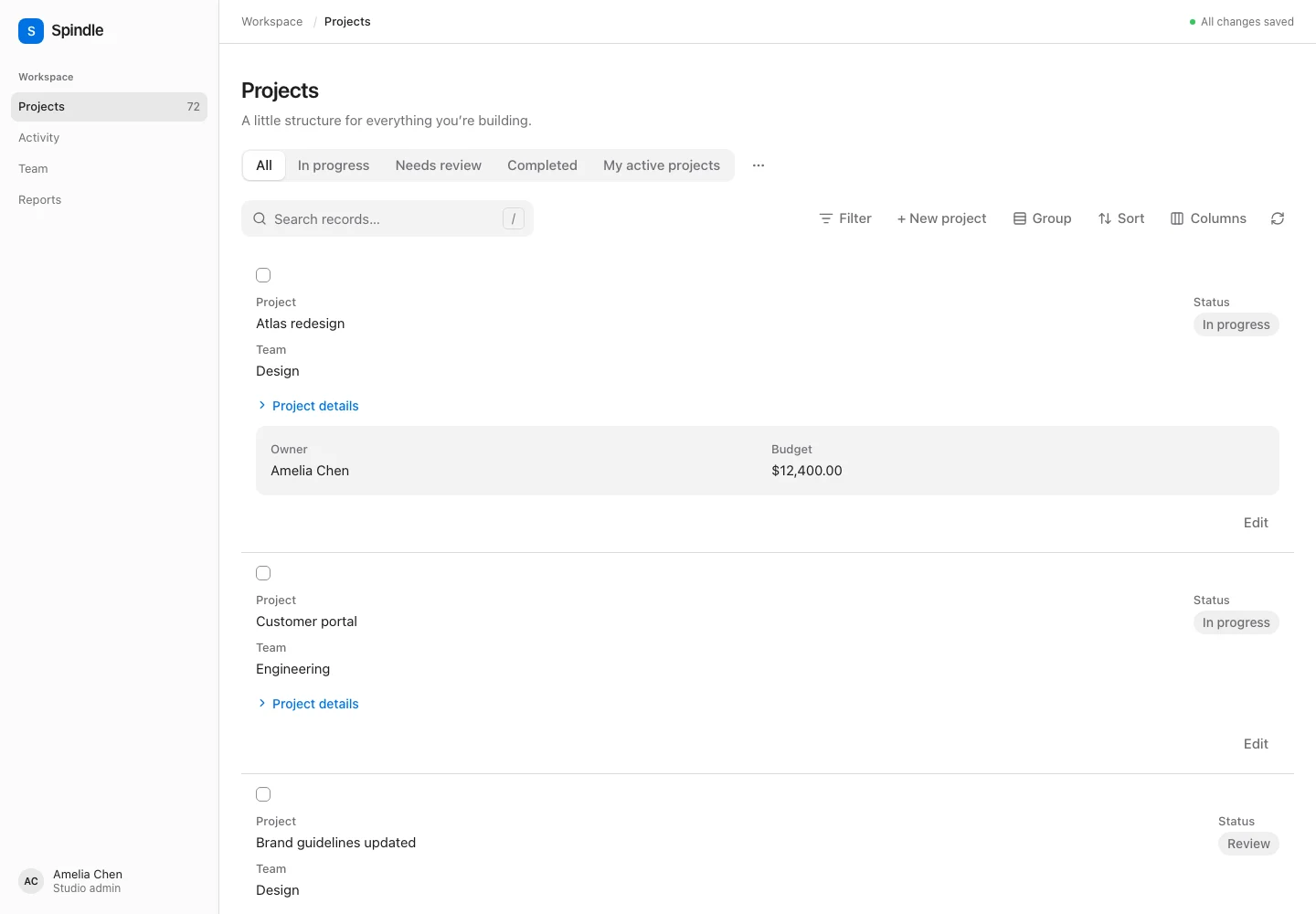Open Team in the sidebar

pos(110,169)
